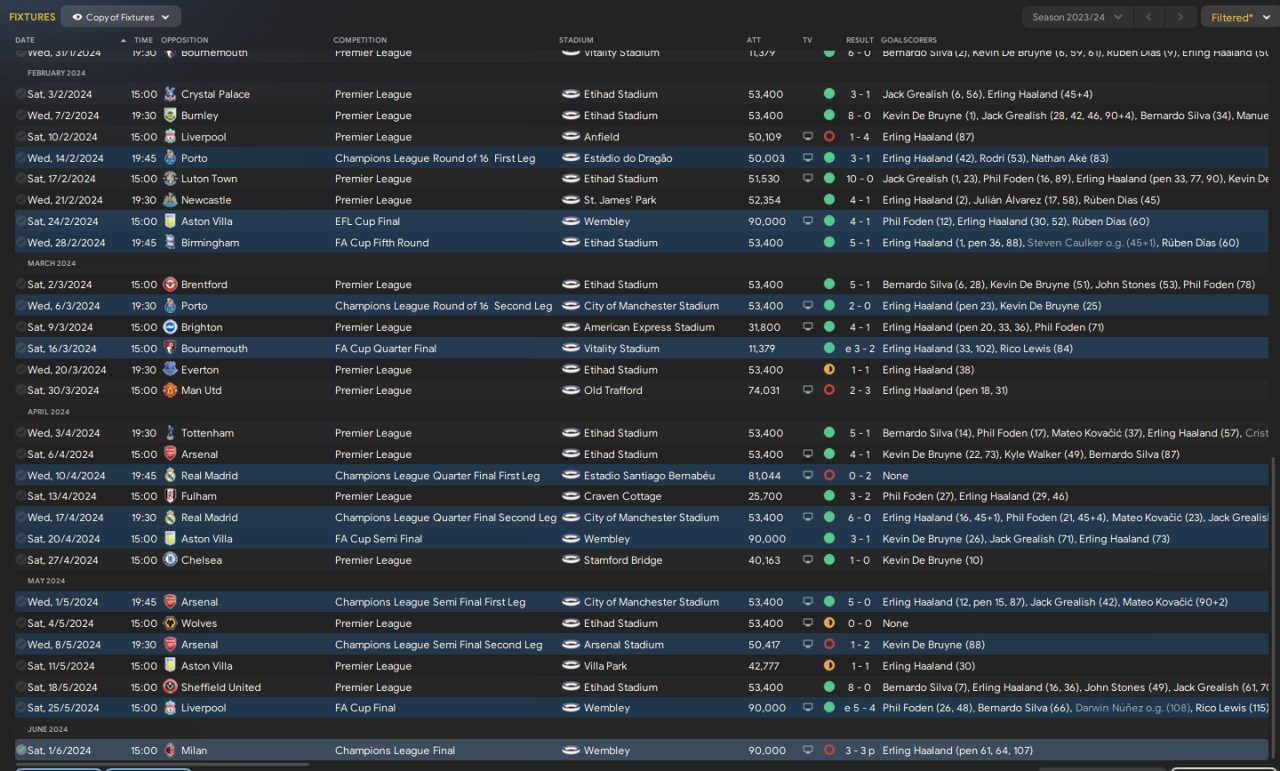The height and width of the screenshot is (771, 1280).
Task: Toggle the tick on the Wed, 20/3/2024 fixture
Action: pyautogui.click(x=21, y=370)
